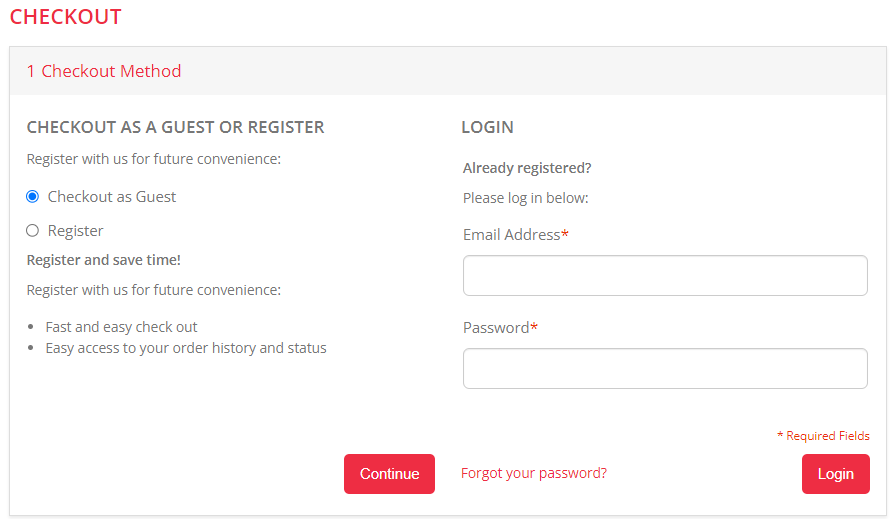Click the 'Checkout as a Guest or Register' heading
895x519 pixels.
175,128
